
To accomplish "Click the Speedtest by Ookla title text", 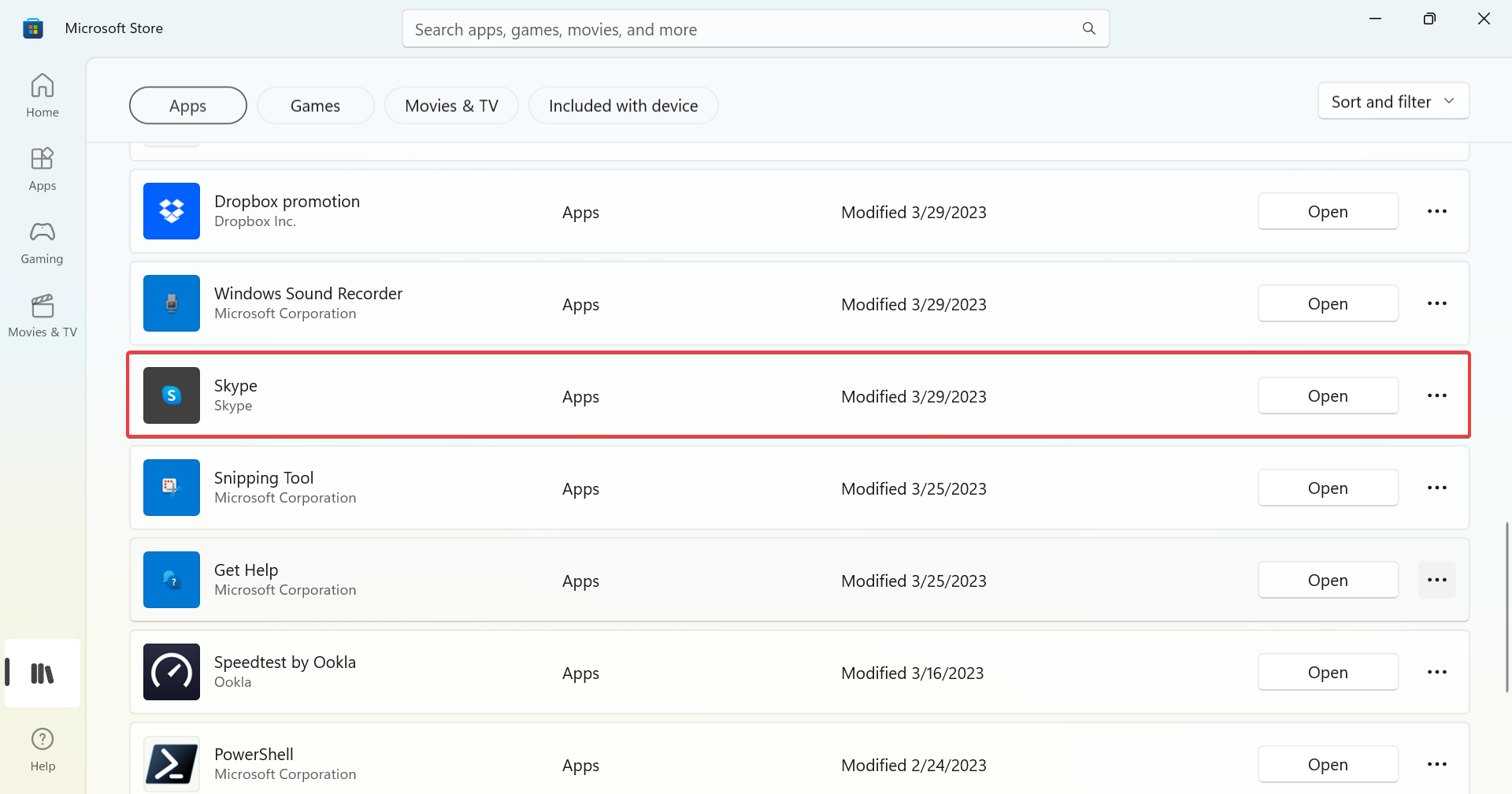I will pos(285,662).
